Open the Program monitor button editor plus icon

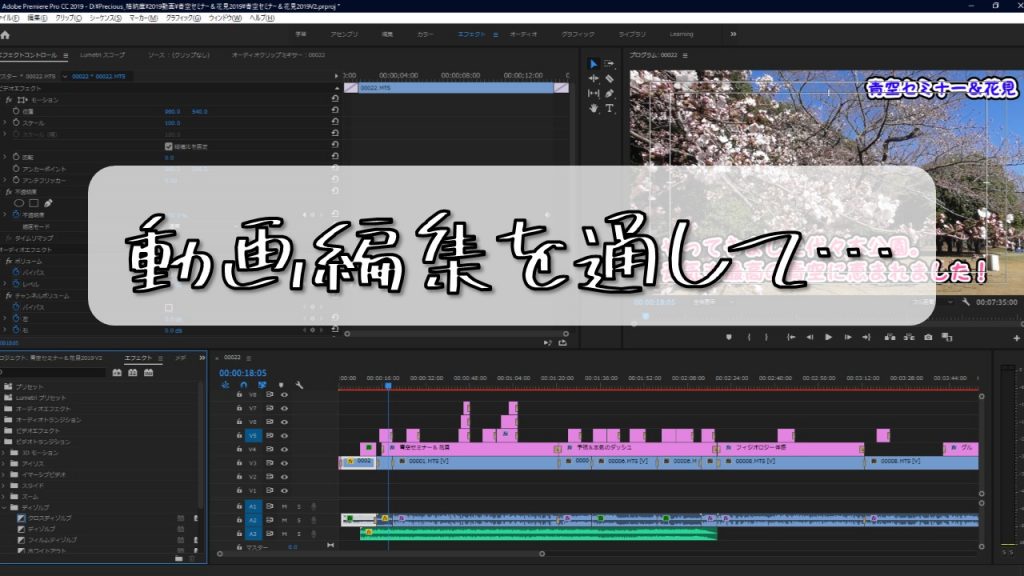tap(1016, 338)
